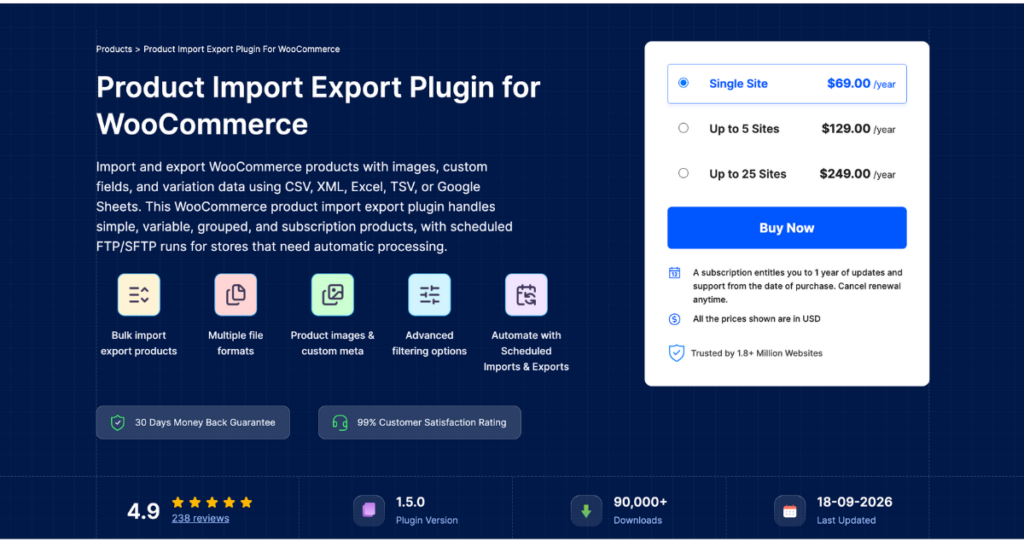
Task: Click the Product images & custom meta label
Action: [332, 343]
